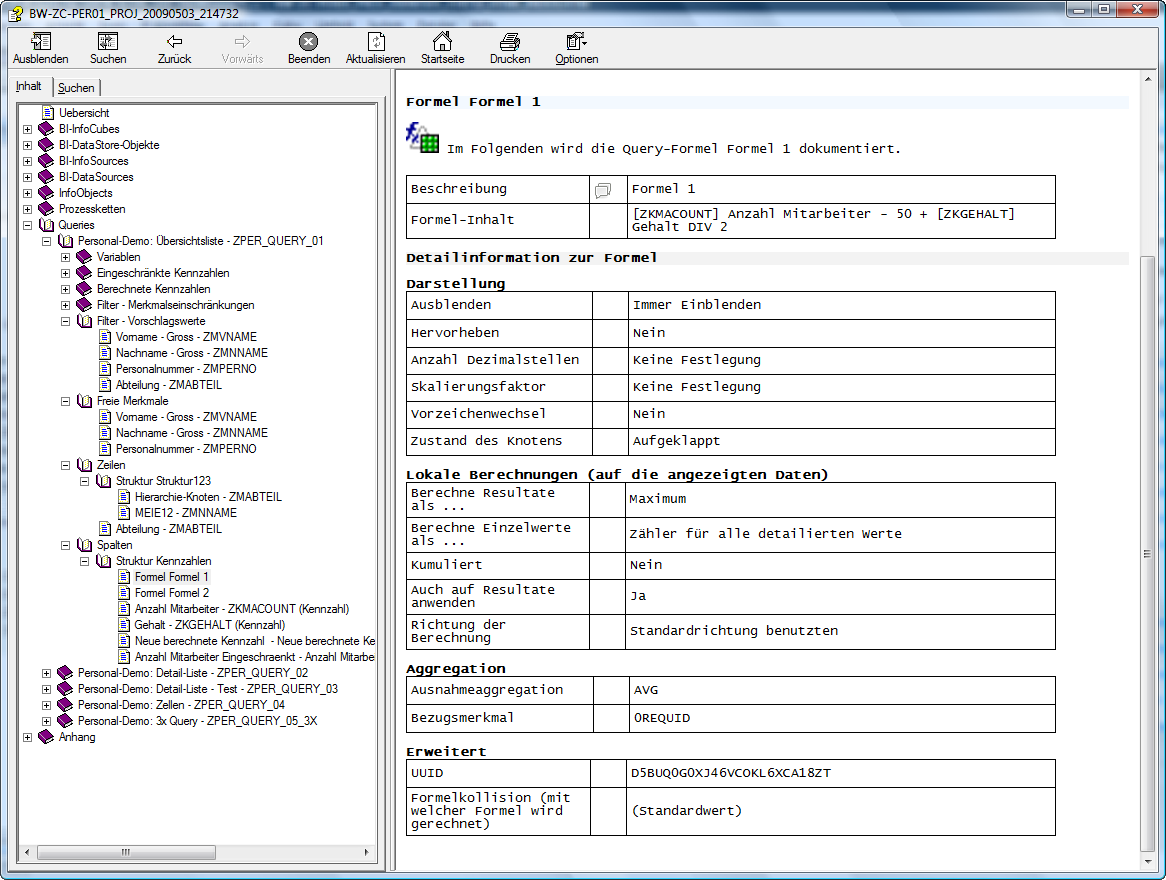Select Gehalt - ZKGEHALT (Kennzahl) entry
Screen dimensions: 1166x880
point(209,625)
